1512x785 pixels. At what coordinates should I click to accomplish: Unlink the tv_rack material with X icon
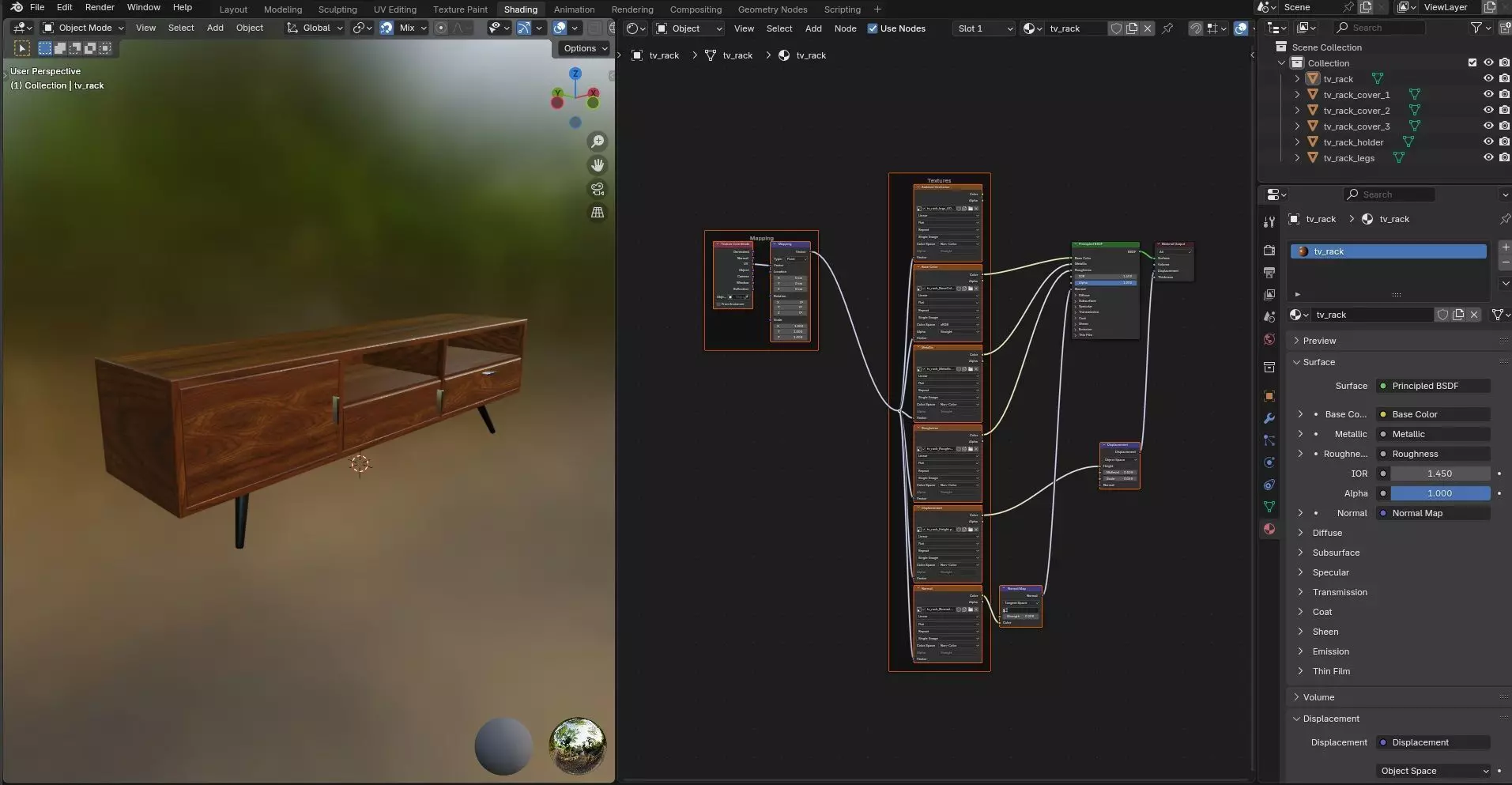pyautogui.click(x=1474, y=315)
